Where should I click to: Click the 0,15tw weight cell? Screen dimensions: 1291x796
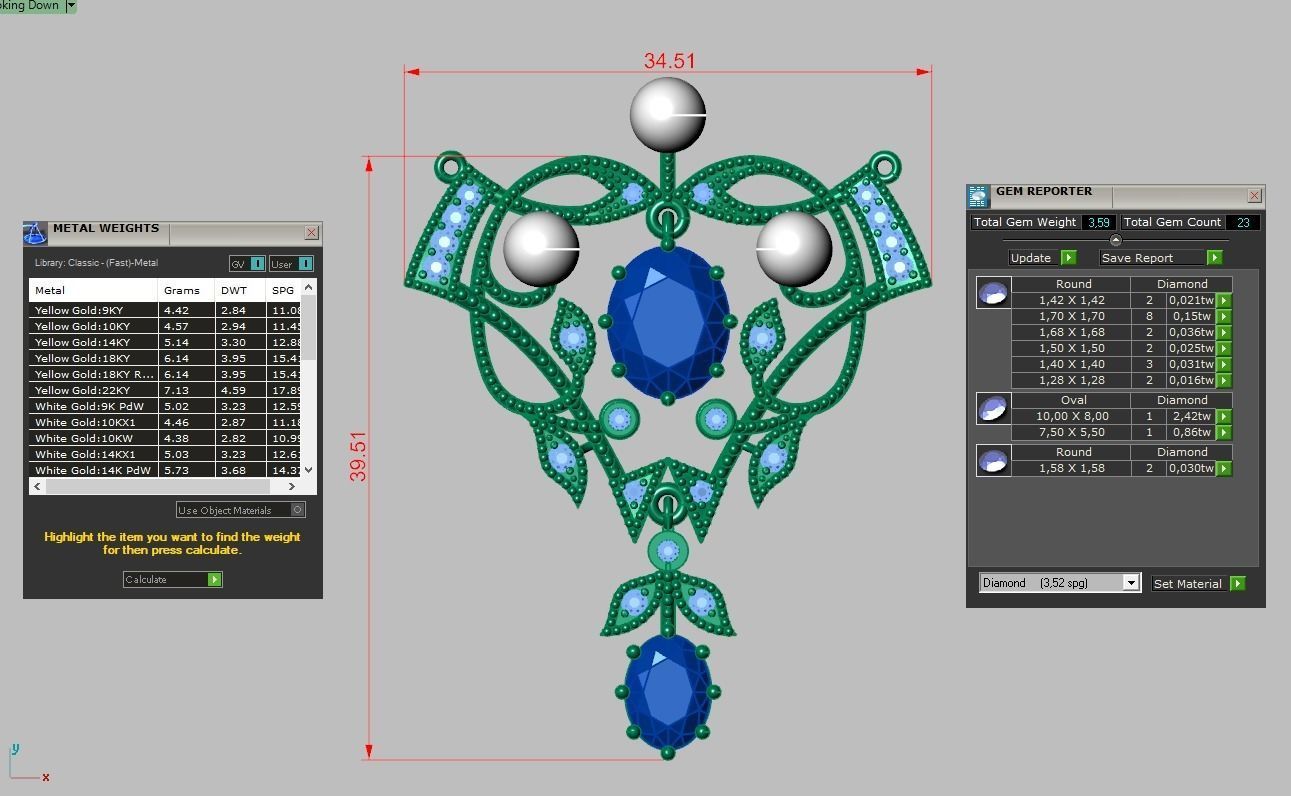(x=1191, y=316)
